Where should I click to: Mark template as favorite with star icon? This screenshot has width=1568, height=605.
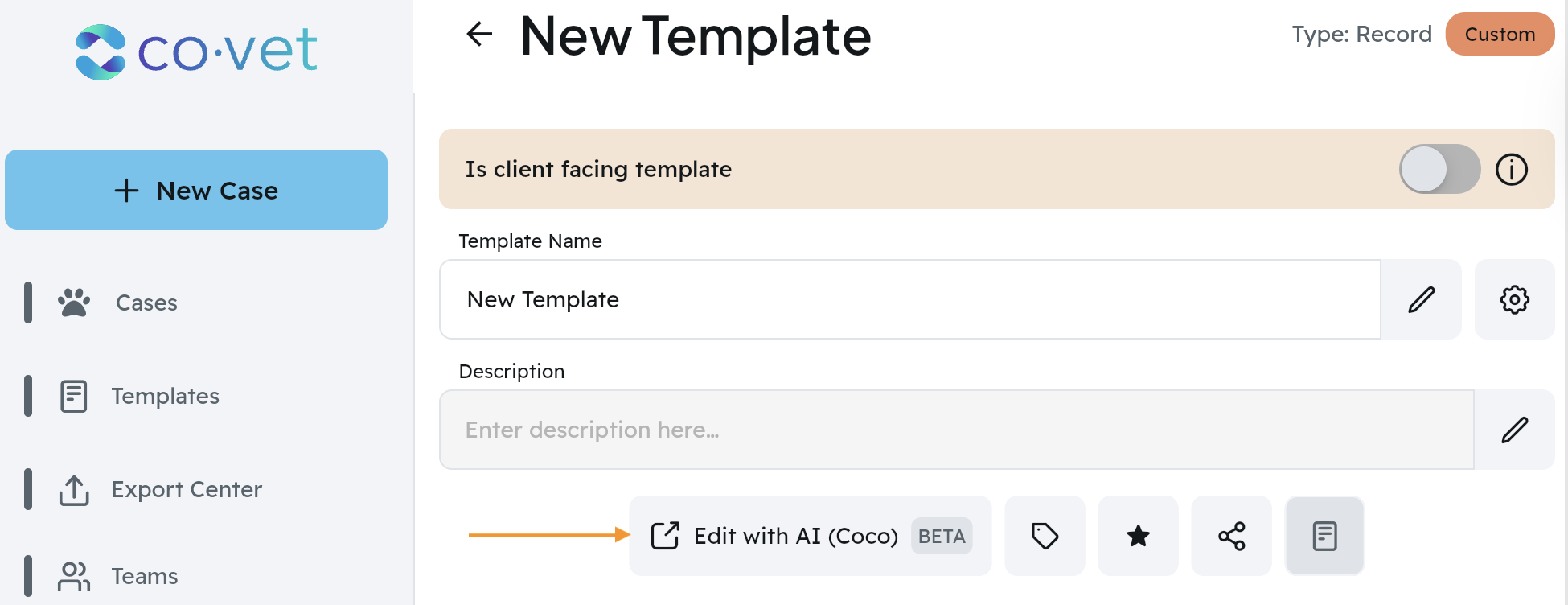[1138, 536]
